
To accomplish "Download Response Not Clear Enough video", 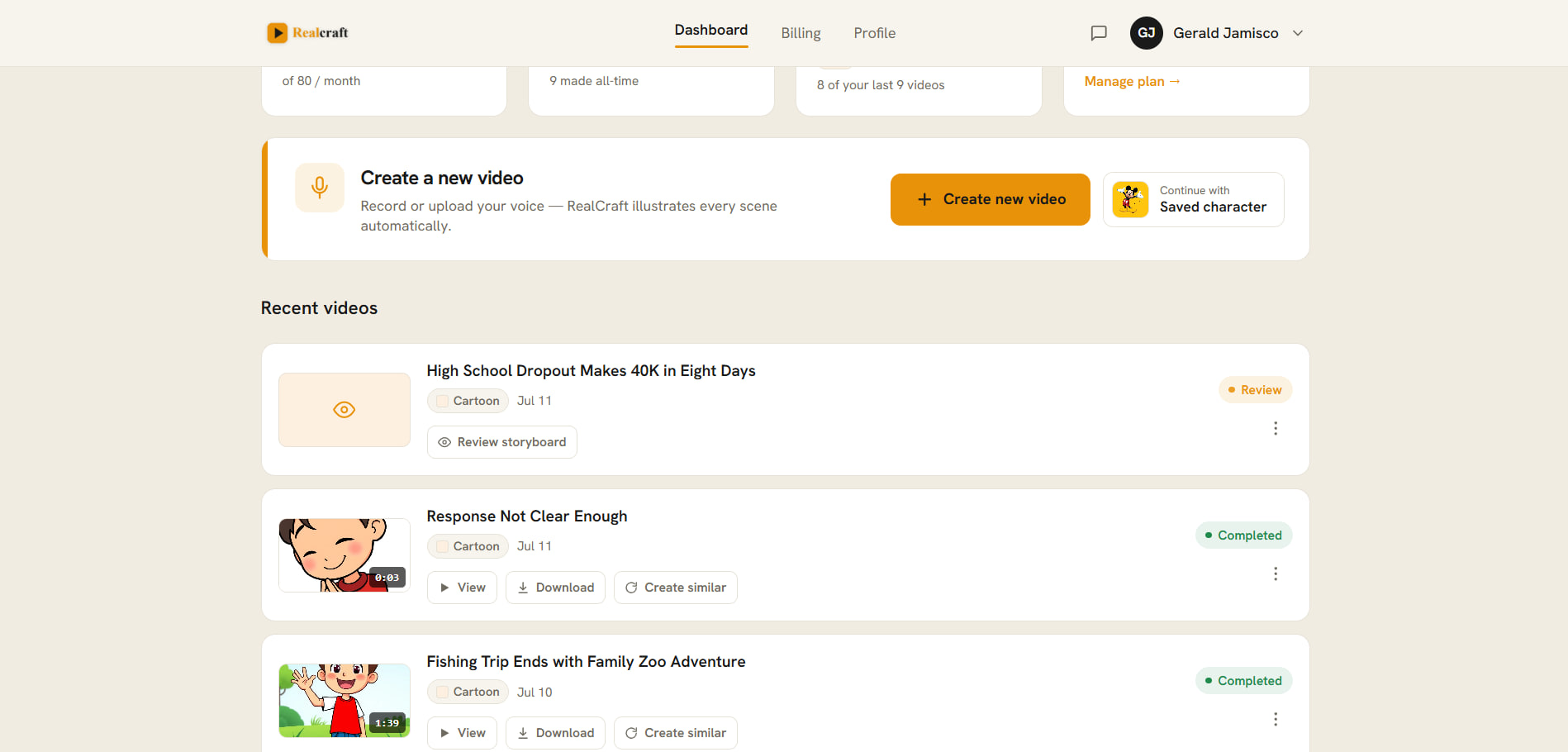I will (556, 588).
